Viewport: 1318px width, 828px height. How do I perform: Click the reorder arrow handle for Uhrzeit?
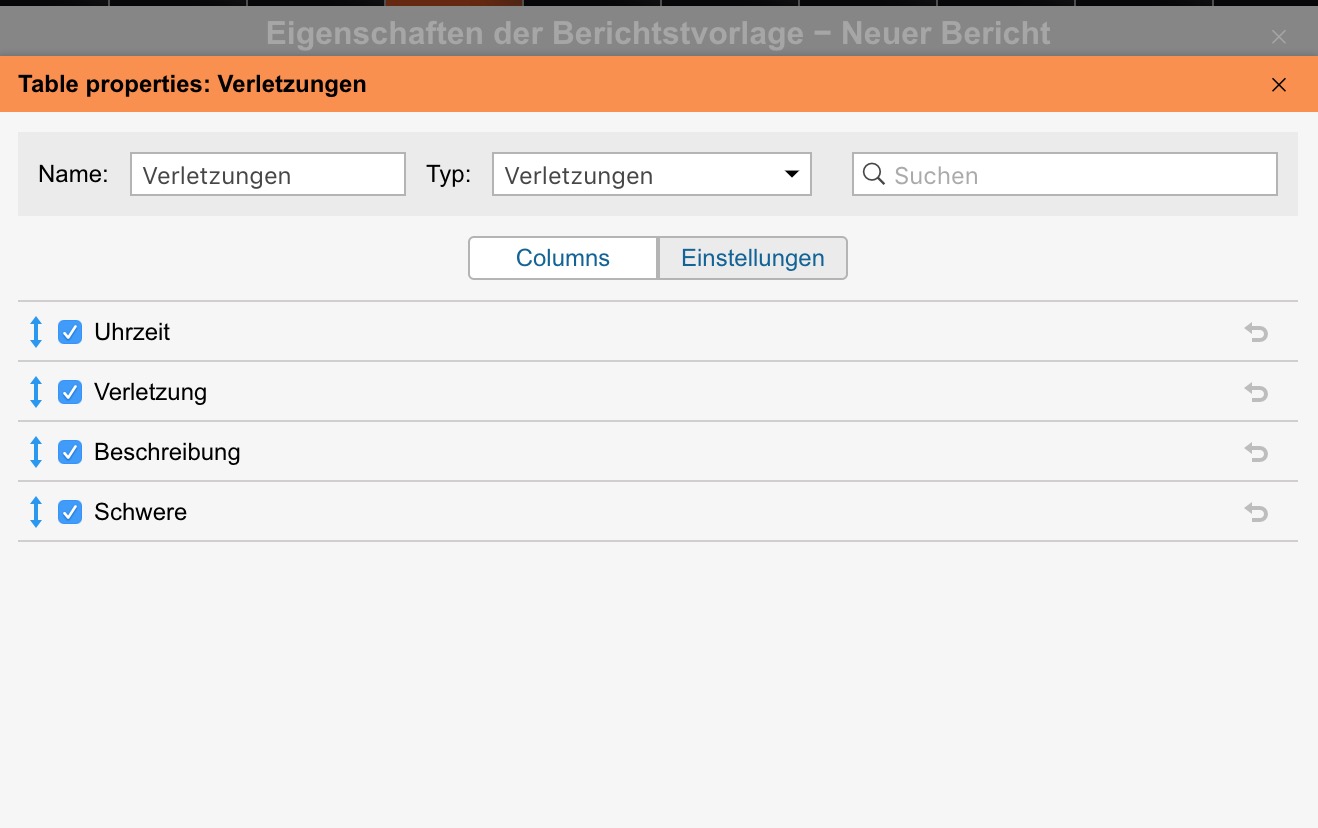[x=36, y=332]
